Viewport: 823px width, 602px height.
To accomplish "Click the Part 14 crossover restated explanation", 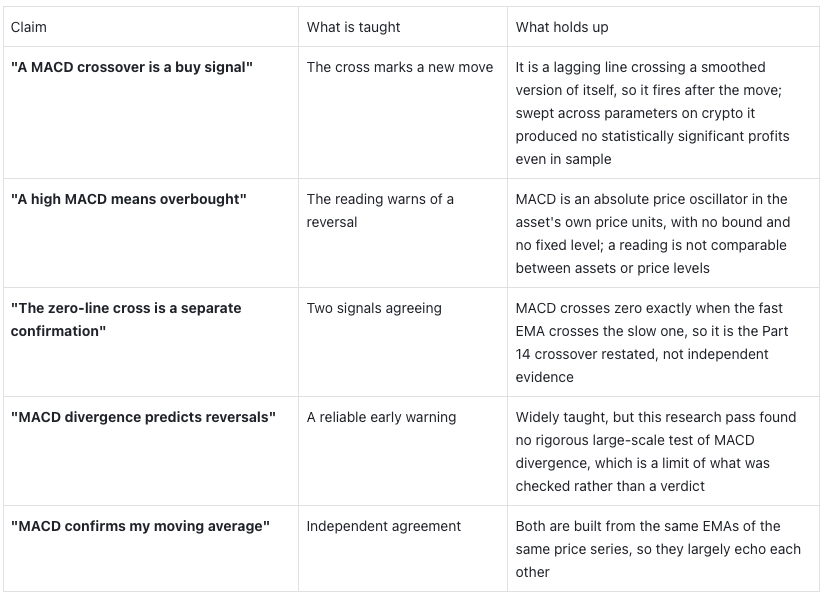I will pos(652,342).
